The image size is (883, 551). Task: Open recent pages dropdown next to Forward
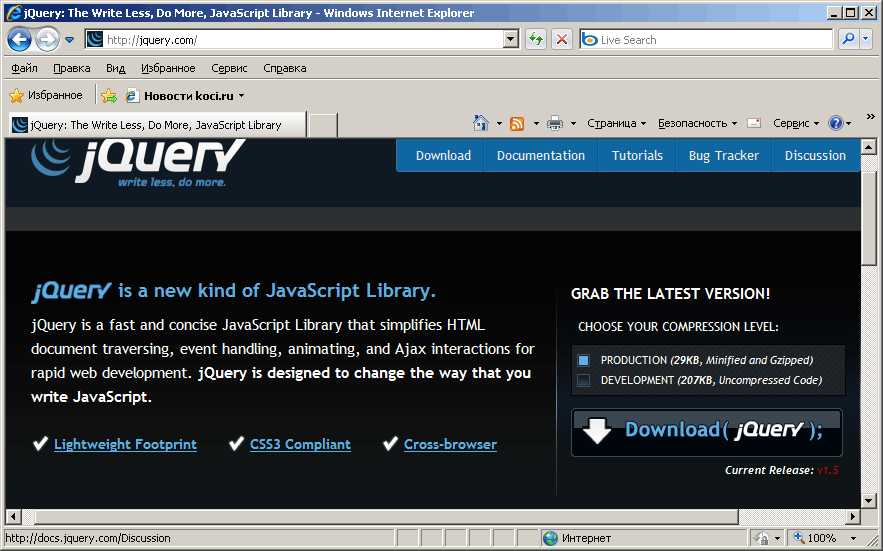coord(69,40)
